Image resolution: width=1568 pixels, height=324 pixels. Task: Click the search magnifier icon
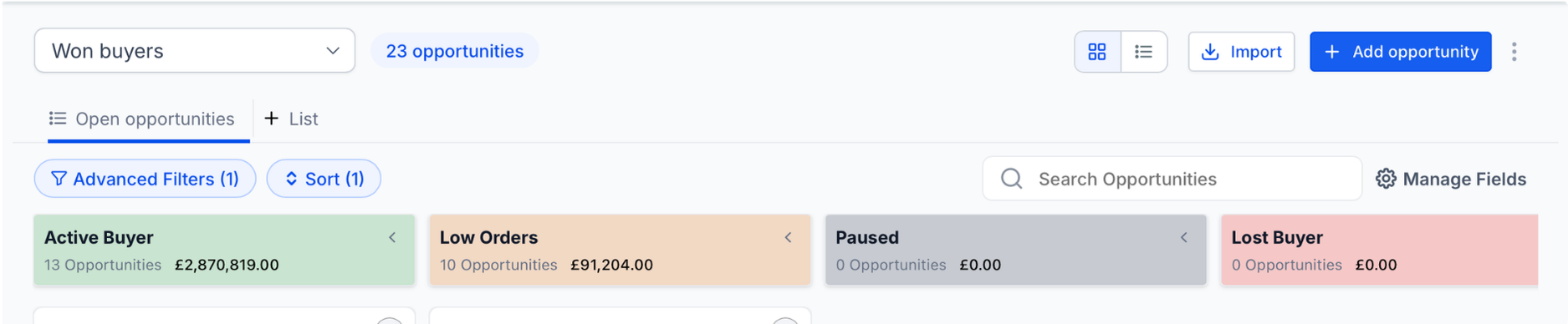[1011, 179]
